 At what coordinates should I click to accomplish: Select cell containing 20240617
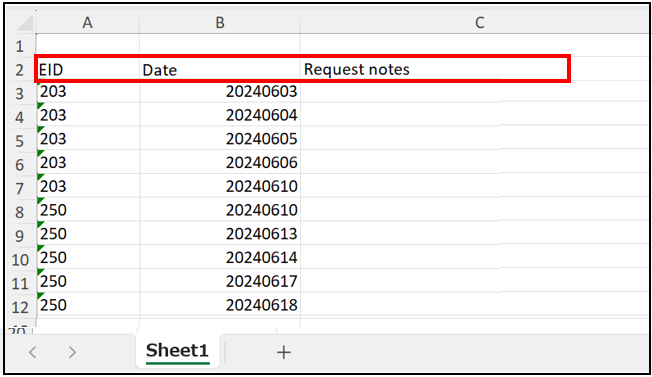tap(220, 281)
